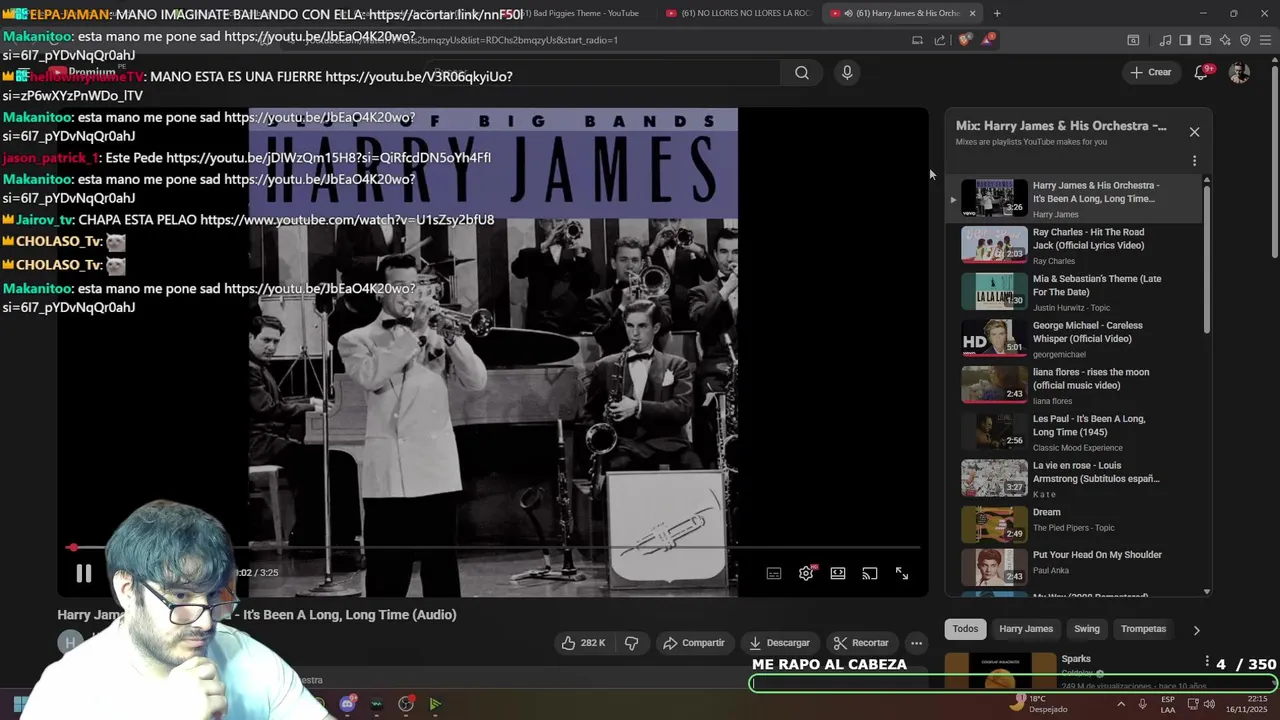Open more actions next to Recortar

916,643
